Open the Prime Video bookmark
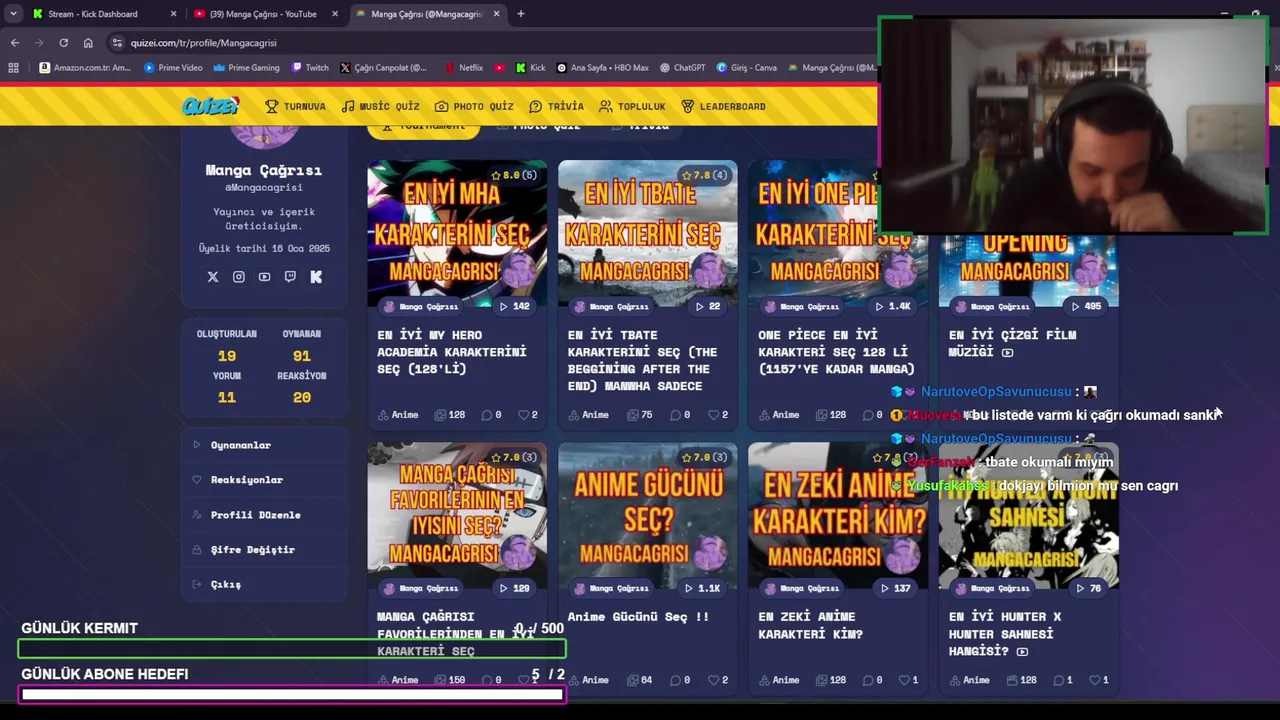 click(x=173, y=68)
